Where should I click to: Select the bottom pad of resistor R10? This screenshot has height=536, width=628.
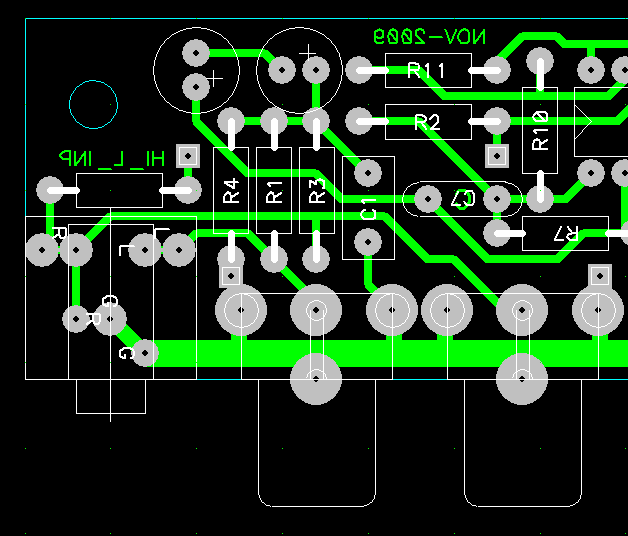point(540,199)
